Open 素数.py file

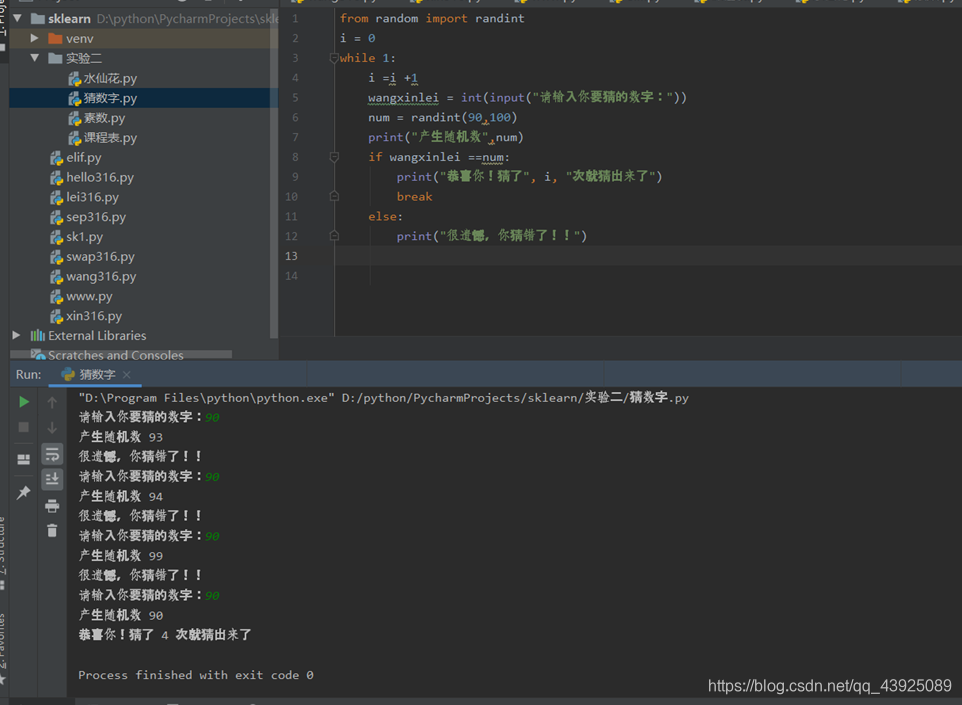[104, 118]
